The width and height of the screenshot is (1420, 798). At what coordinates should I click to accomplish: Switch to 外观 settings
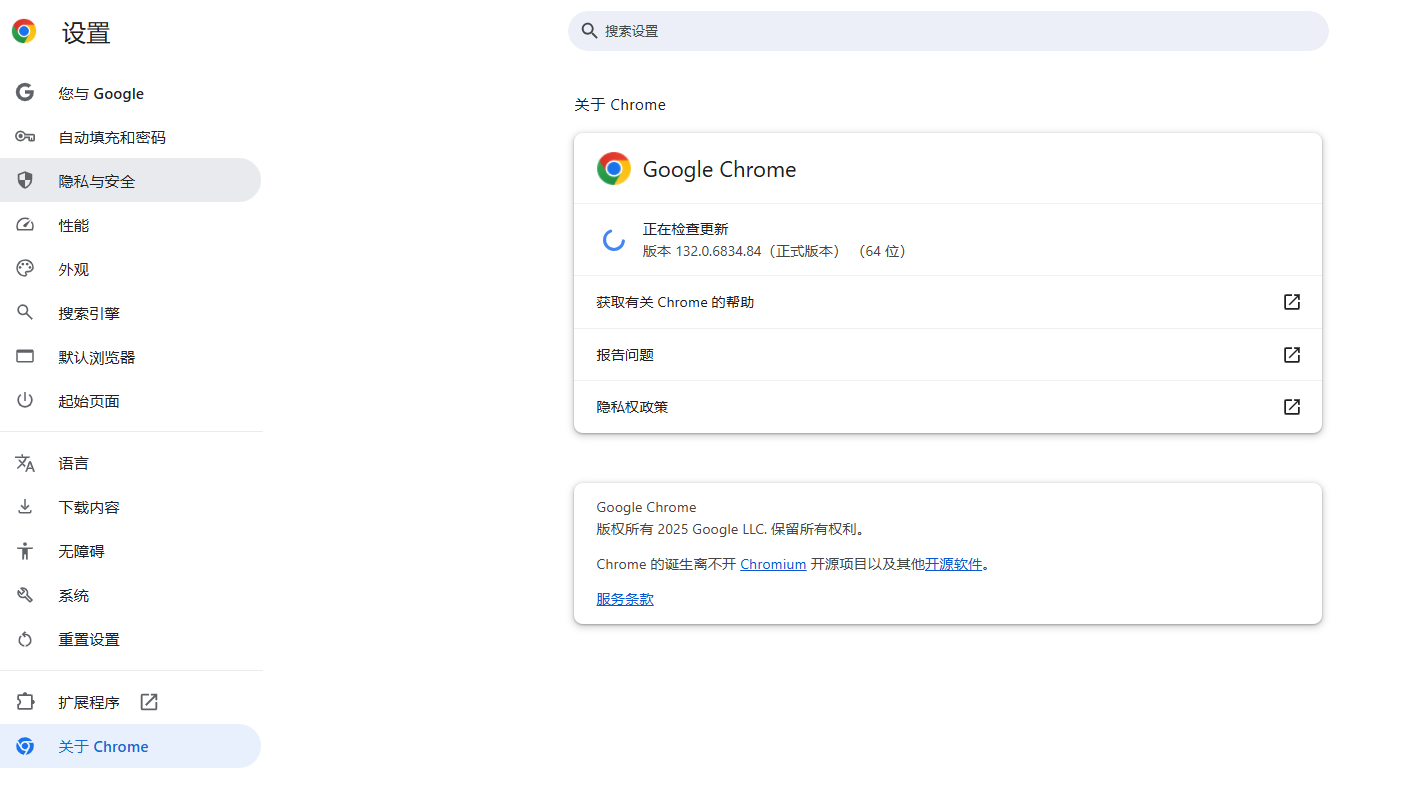130,269
